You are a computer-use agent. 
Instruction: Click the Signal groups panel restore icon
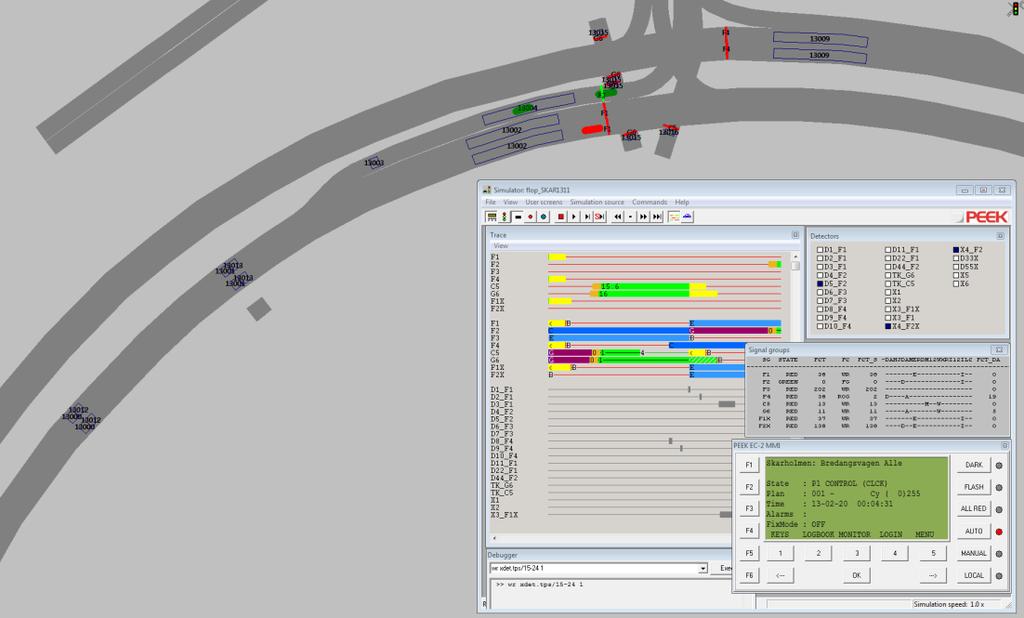tap(999, 350)
